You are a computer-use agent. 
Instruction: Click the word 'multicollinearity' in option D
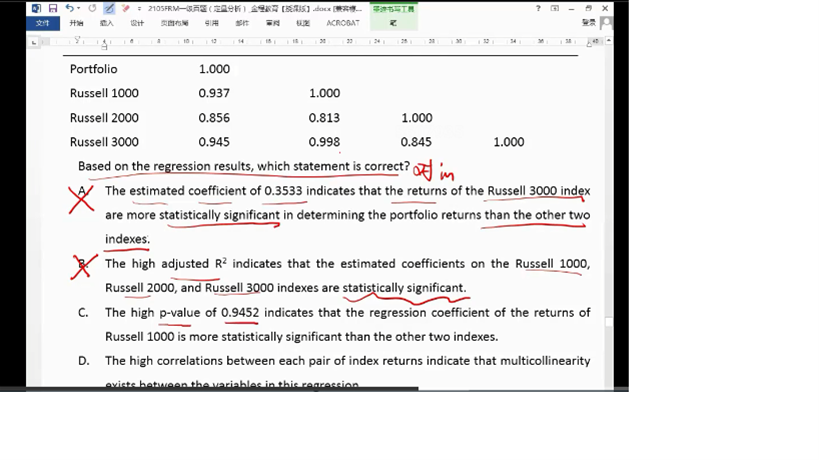click(x=545, y=361)
